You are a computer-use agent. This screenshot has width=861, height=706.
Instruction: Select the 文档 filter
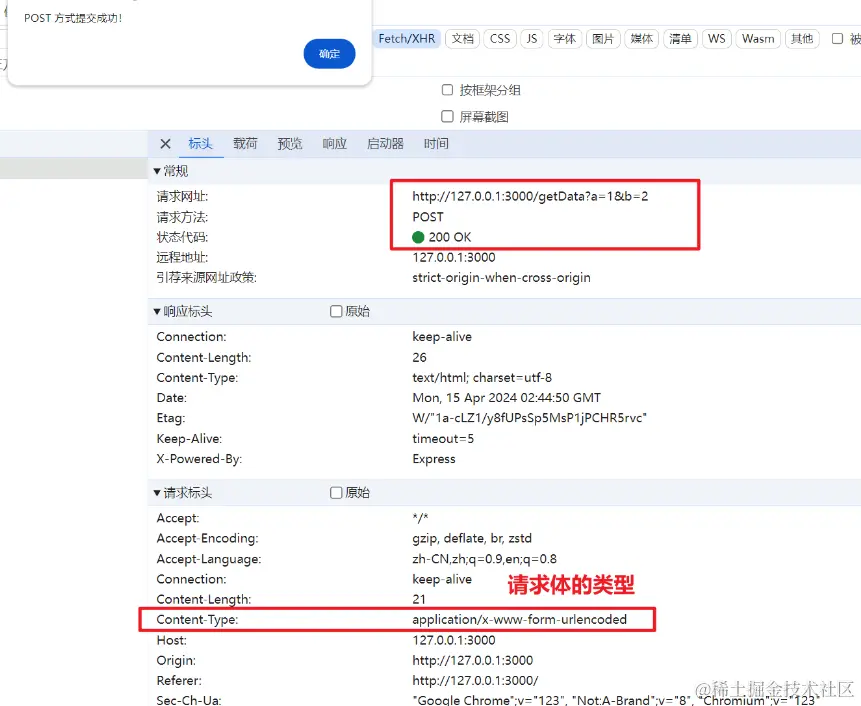tap(462, 39)
